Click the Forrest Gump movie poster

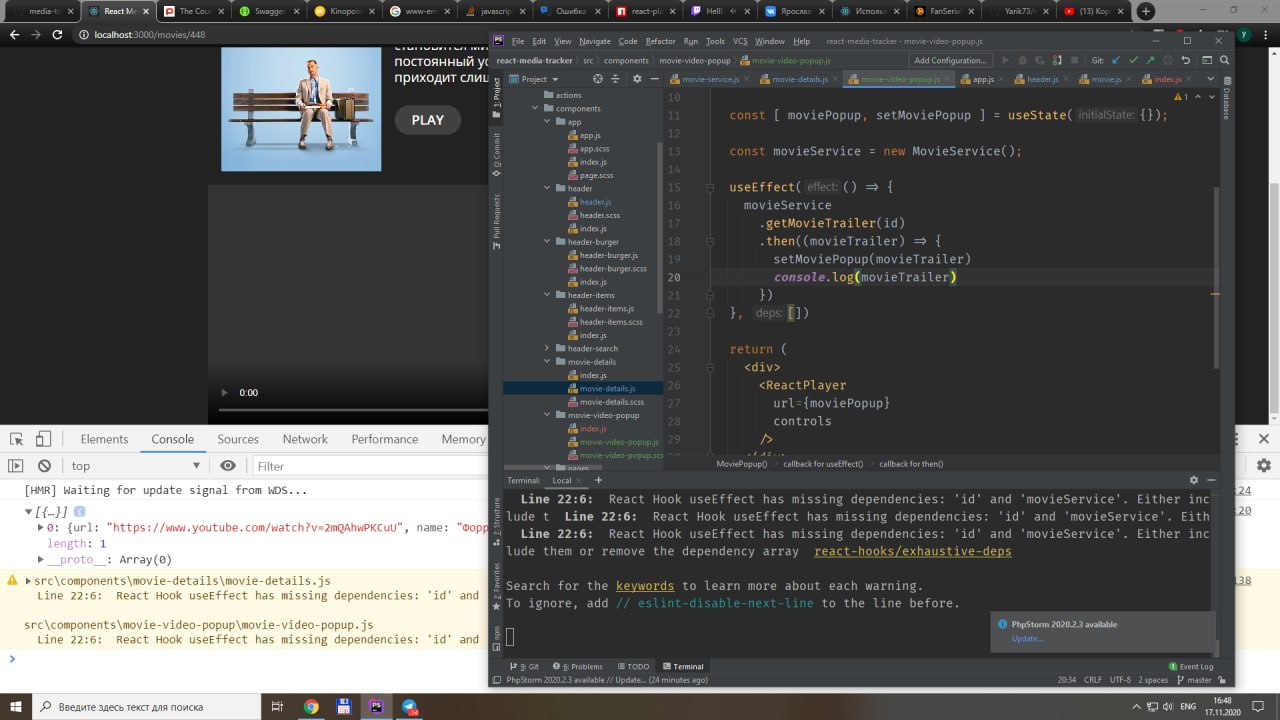tap(301, 109)
